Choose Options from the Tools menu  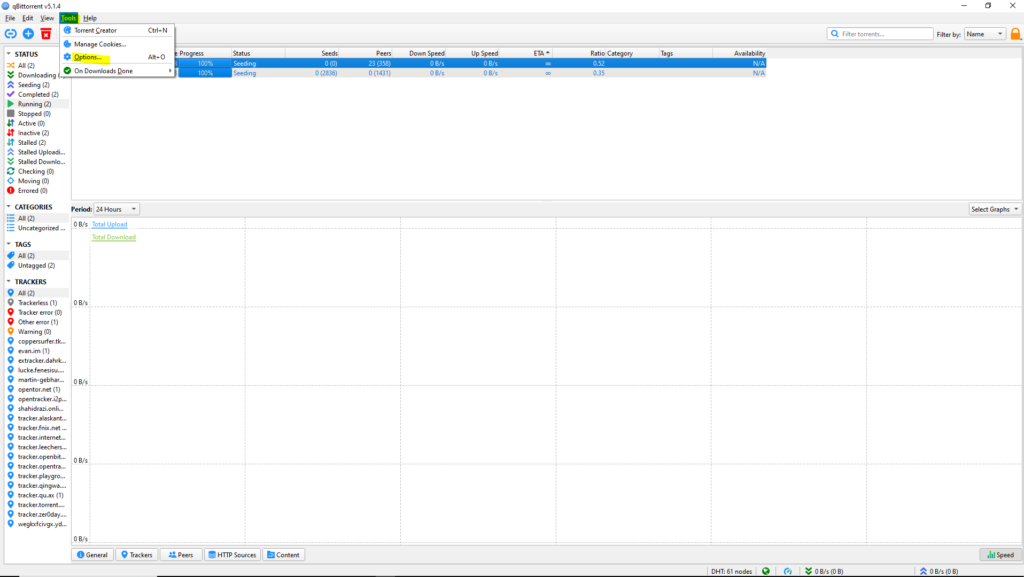click(x=118, y=57)
